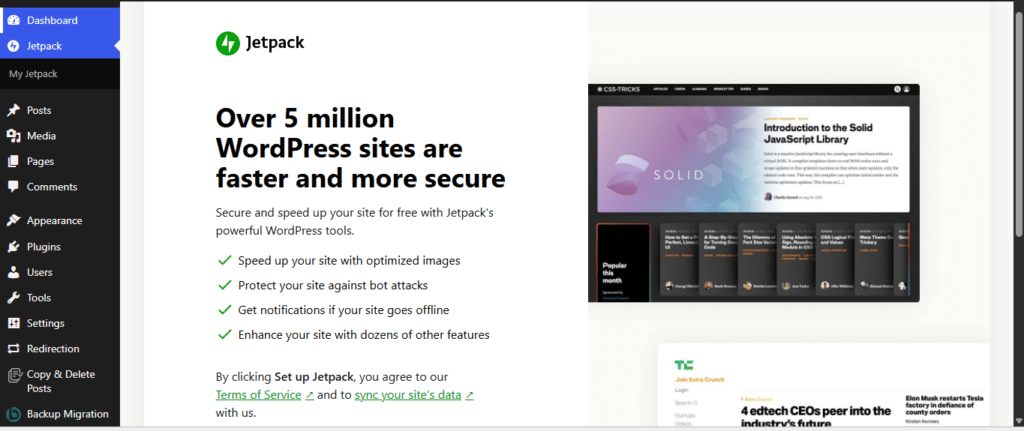Click 'Protect your site against bot attacks'
The image size is (1024, 431).
[x=333, y=285]
